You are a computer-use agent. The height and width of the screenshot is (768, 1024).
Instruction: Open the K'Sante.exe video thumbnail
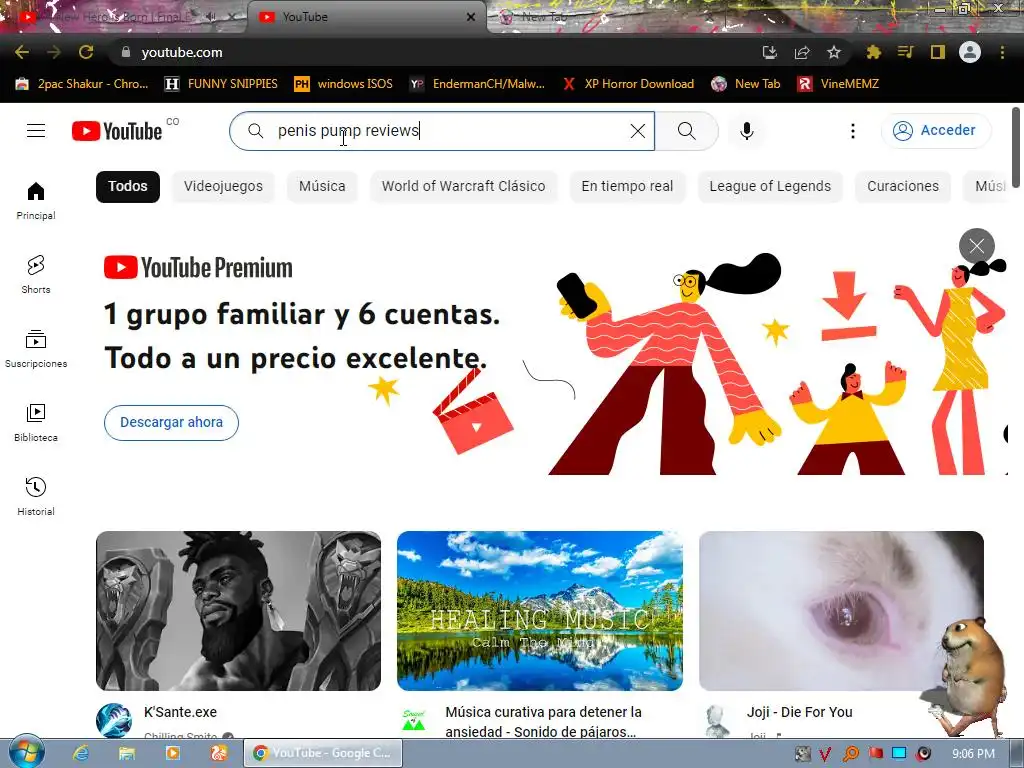coord(238,611)
